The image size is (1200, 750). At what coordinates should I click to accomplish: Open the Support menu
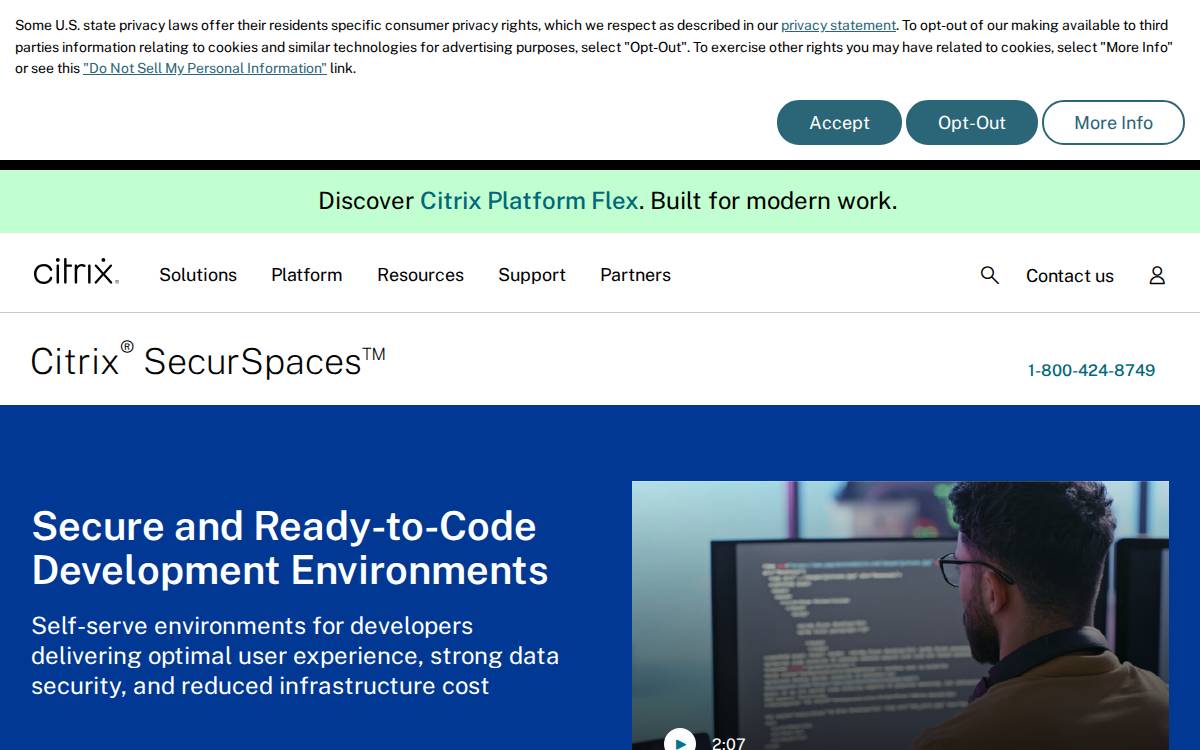[x=532, y=275]
